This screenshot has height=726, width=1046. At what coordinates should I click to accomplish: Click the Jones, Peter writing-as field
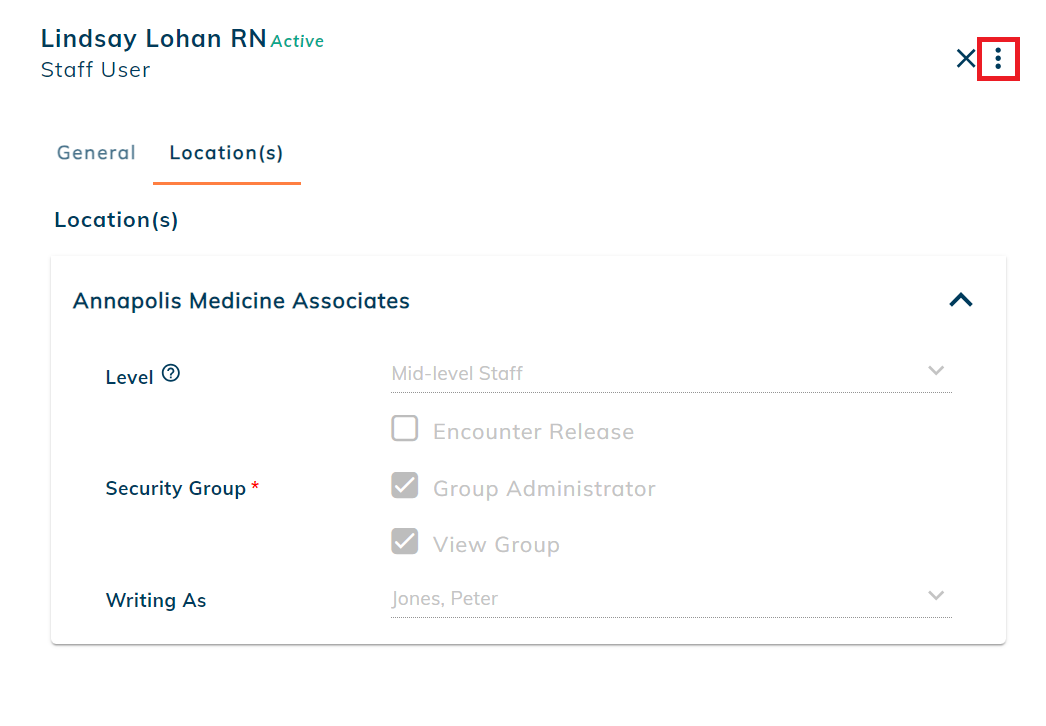coord(671,599)
